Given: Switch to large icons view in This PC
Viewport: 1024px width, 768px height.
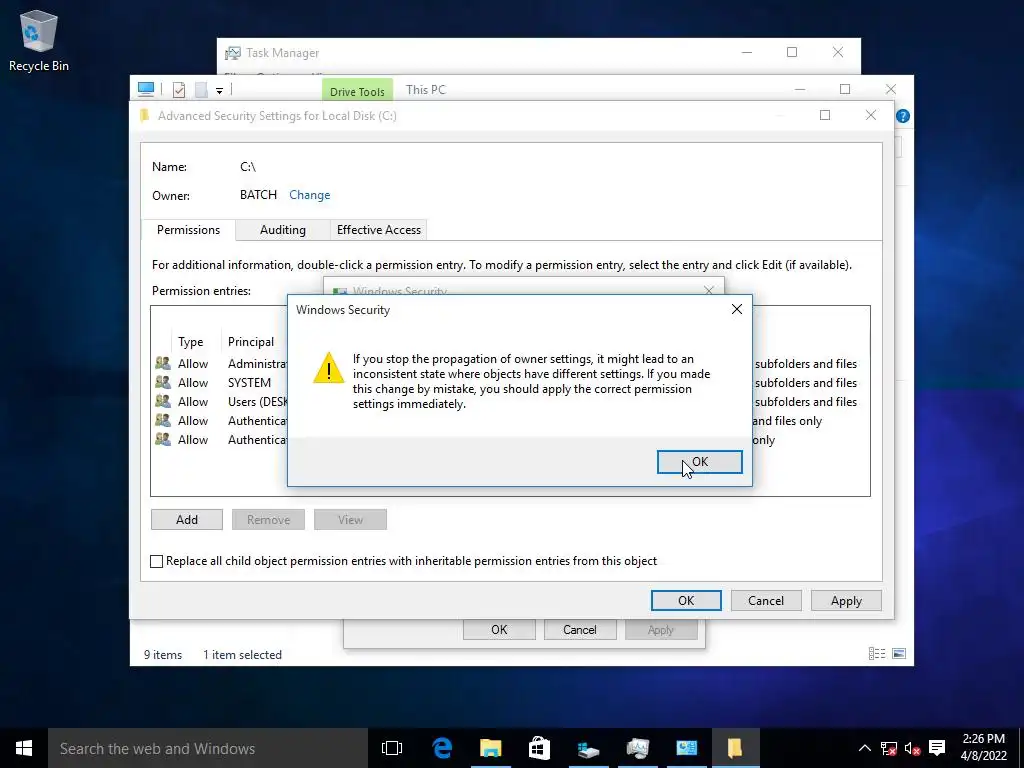Looking at the screenshot, I should pyautogui.click(x=899, y=654).
